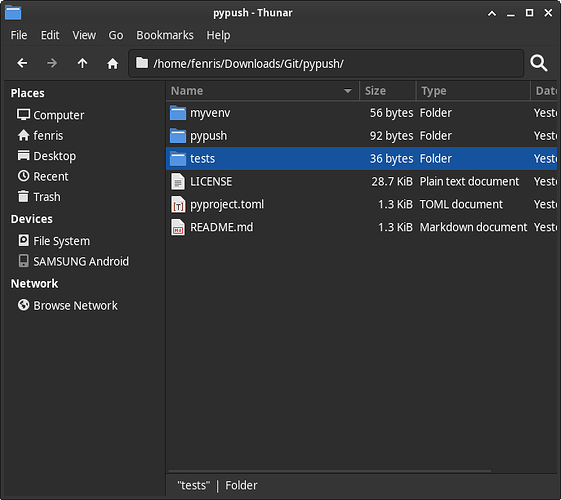Viewport: 561px width, 500px height.
Task: Go back with the left arrow button
Action: click(22, 63)
